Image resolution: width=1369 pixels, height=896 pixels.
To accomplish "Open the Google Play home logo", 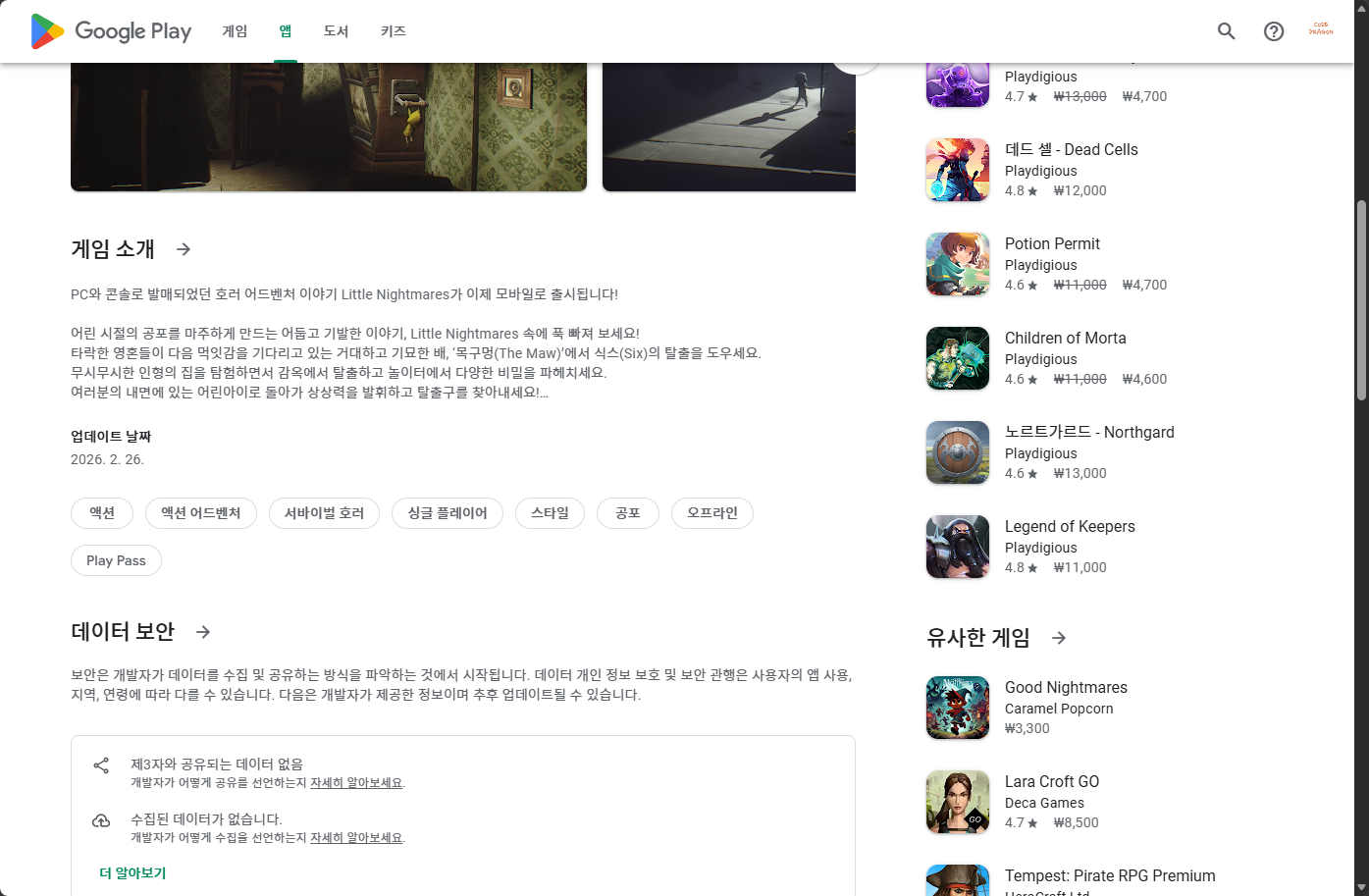I will pos(111,31).
